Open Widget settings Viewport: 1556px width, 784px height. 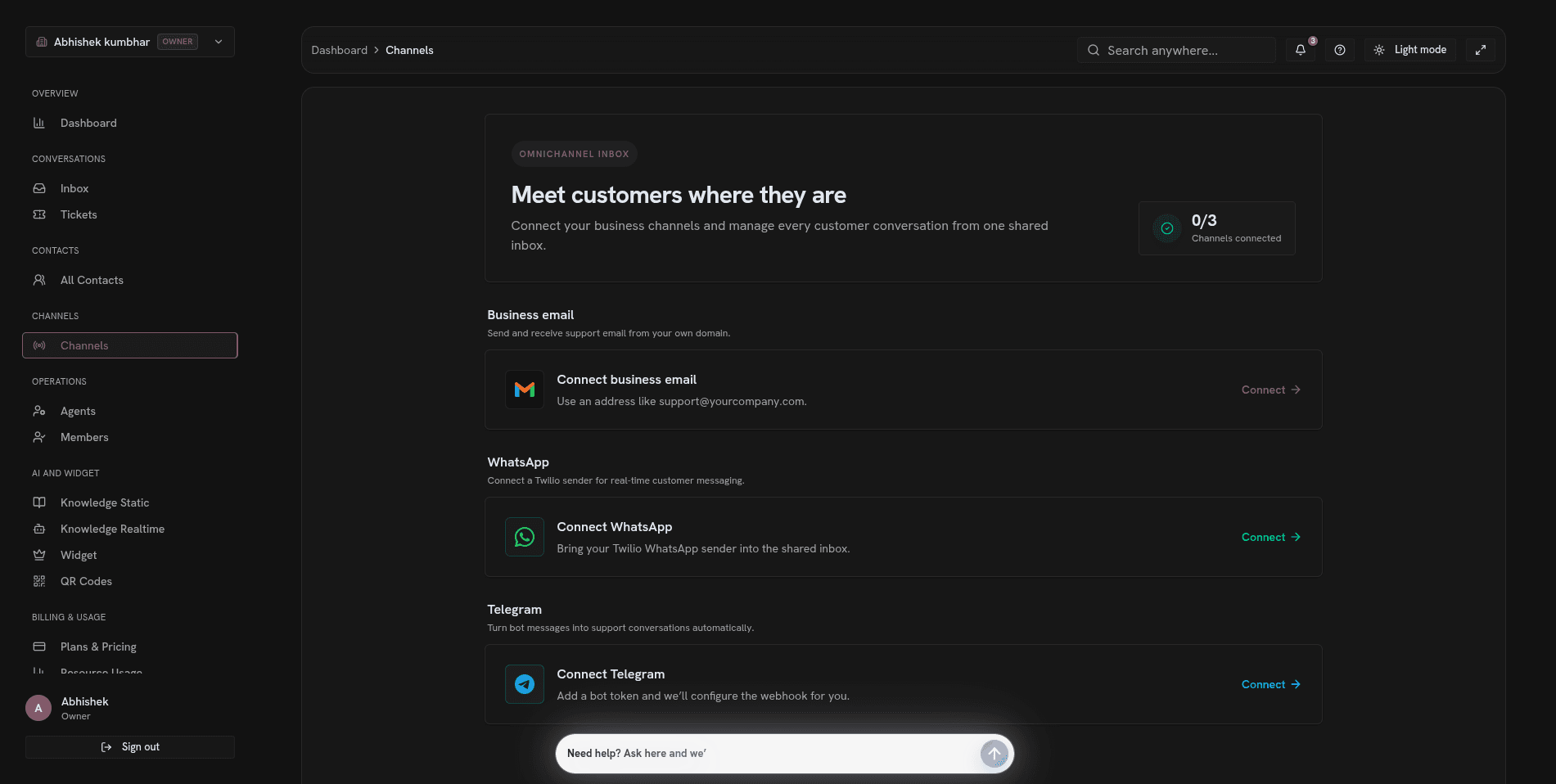click(130, 555)
